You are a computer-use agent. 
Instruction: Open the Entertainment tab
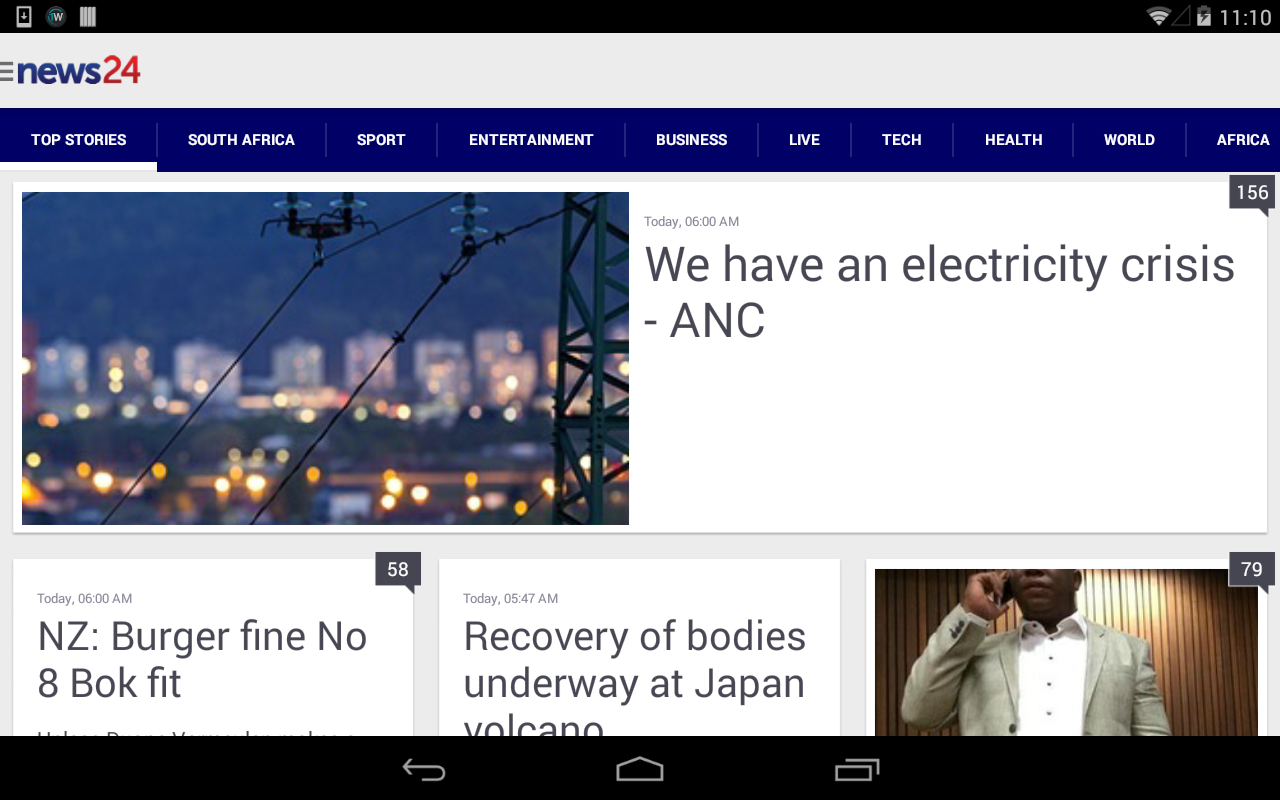[x=531, y=140]
